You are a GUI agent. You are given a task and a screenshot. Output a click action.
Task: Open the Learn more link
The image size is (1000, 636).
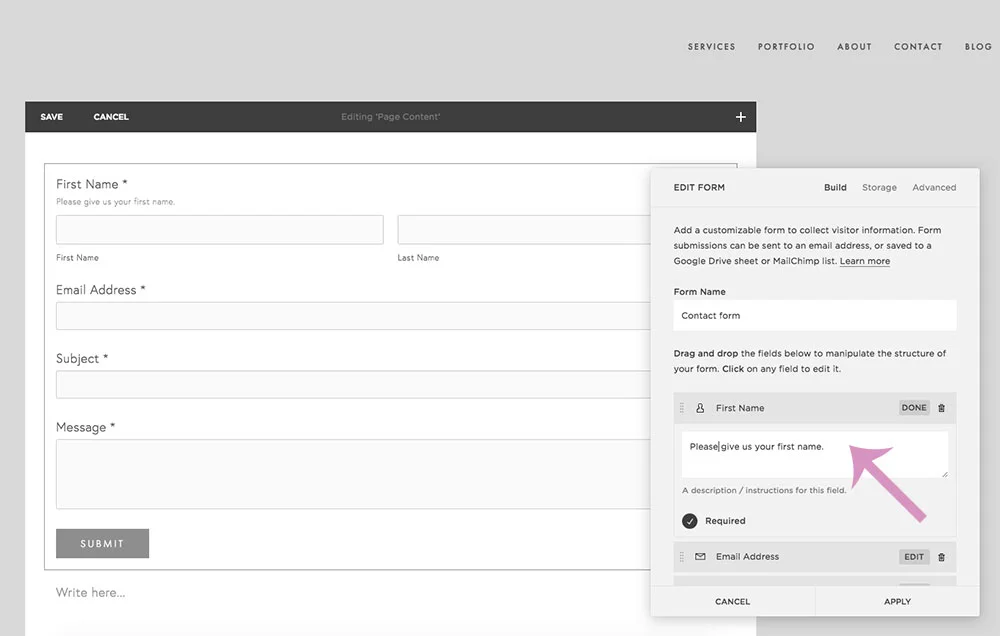[864, 261]
